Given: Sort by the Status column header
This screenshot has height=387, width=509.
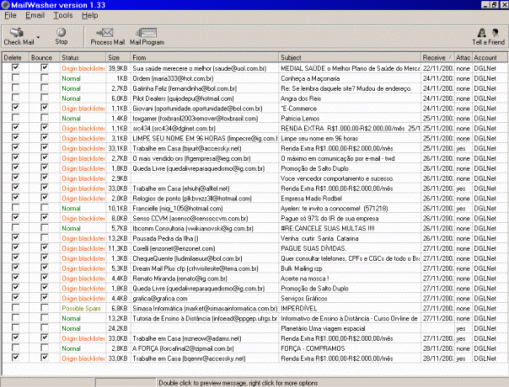Looking at the screenshot, I should click(83, 57).
